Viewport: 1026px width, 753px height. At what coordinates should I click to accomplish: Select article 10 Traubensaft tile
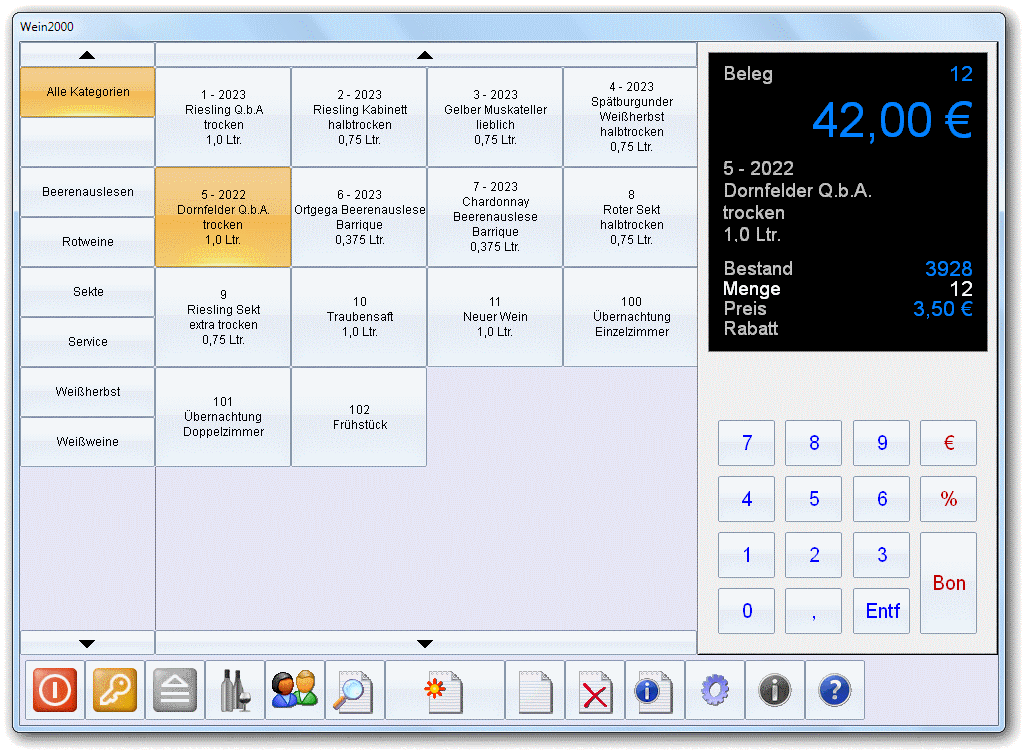pyautogui.click(x=359, y=317)
